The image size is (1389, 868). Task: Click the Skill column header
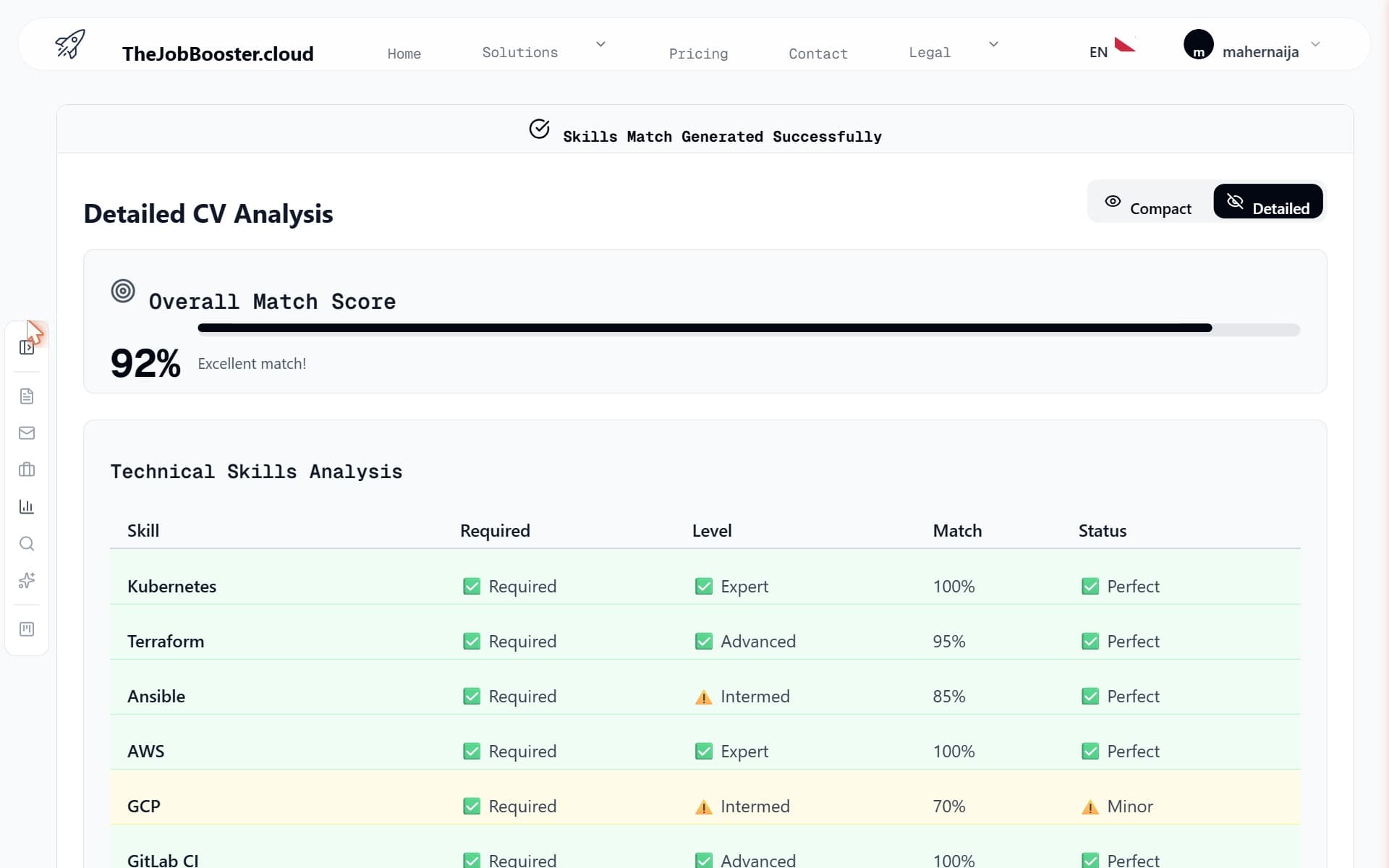tap(143, 530)
